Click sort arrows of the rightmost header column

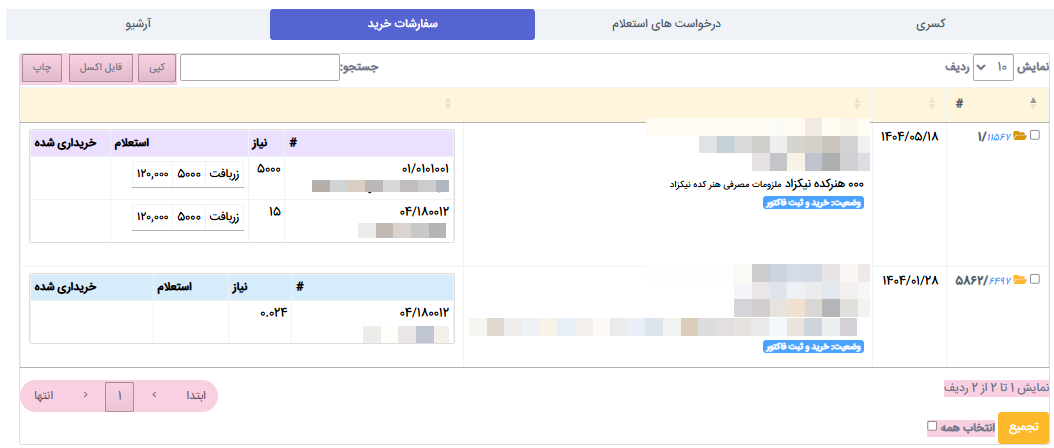pos(1033,103)
